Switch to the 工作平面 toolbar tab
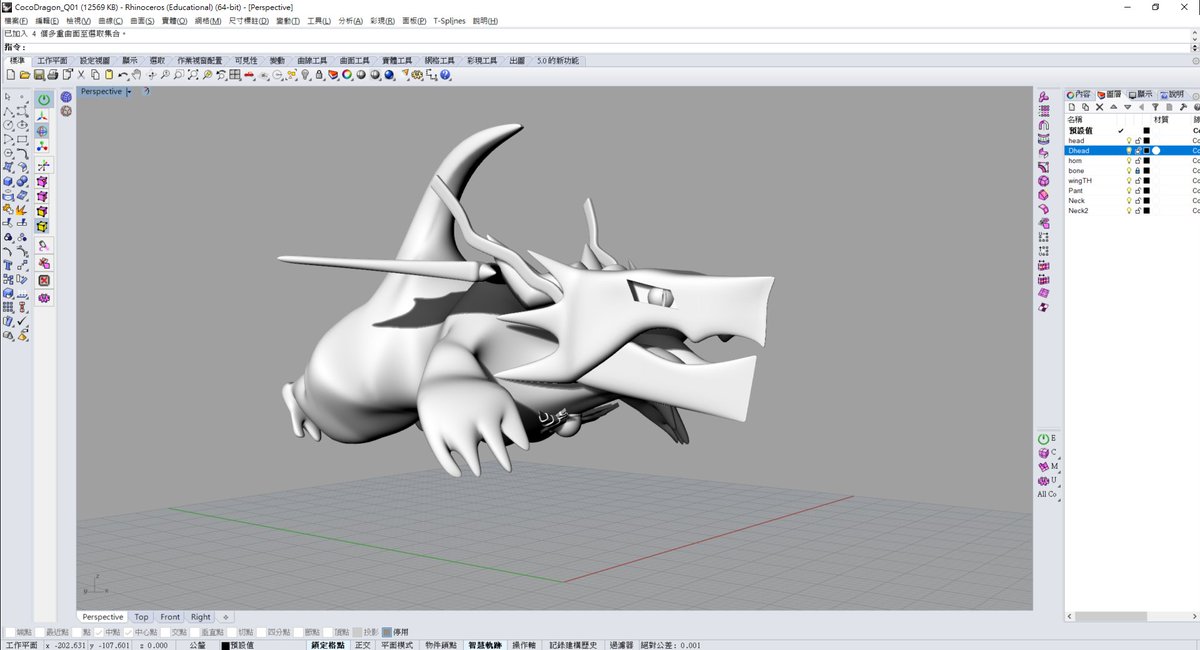The height and width of the screenshot is (650, 1200). tap(52, 61)
